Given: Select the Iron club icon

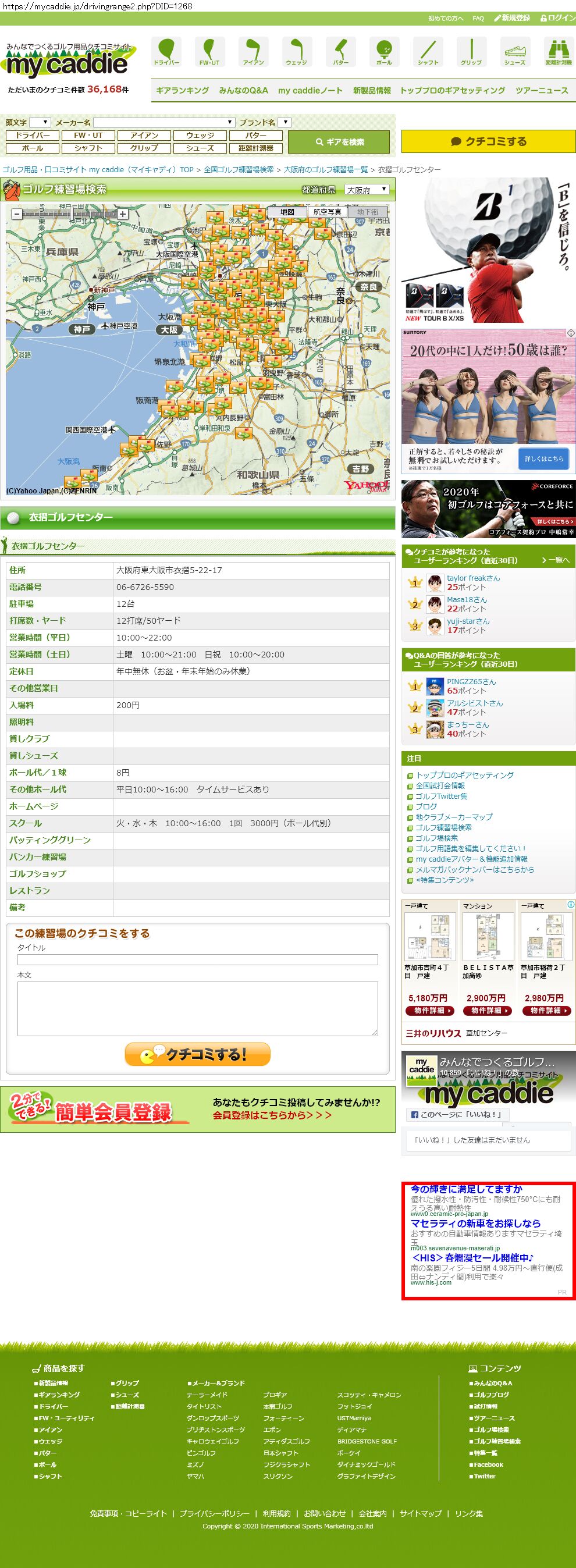Looking at the screenshot, I should pos(253,51).
